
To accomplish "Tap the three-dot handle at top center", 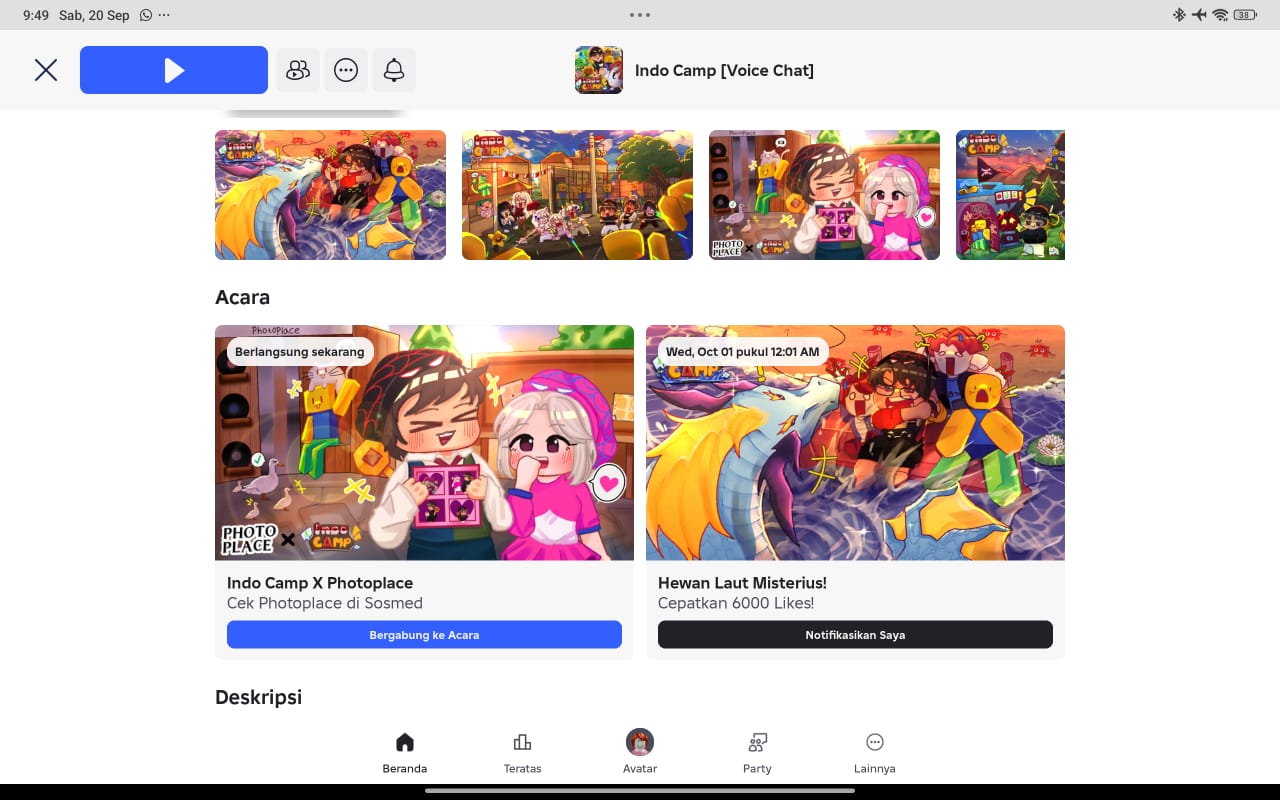I will (640, 15).
